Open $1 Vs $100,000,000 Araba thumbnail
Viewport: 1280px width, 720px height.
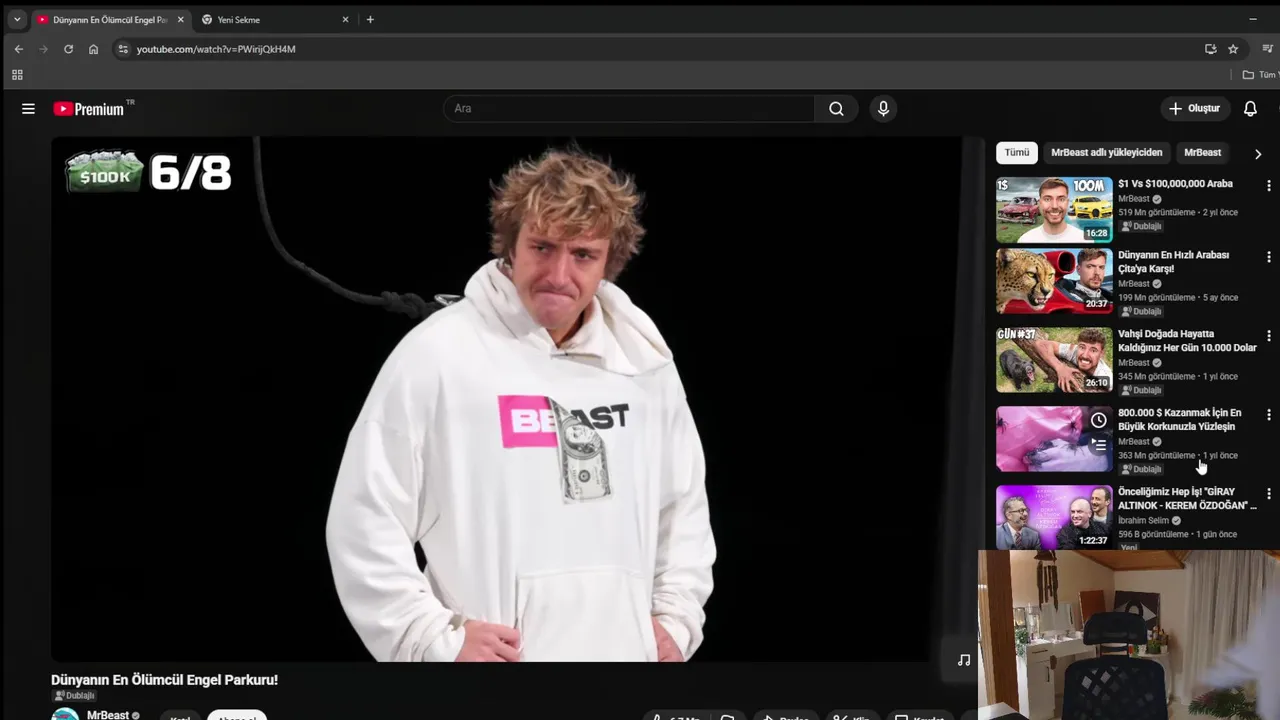[x=1054, y=210]
